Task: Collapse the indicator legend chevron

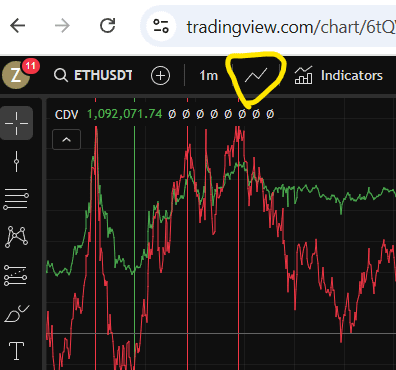Action: (67, 139)
